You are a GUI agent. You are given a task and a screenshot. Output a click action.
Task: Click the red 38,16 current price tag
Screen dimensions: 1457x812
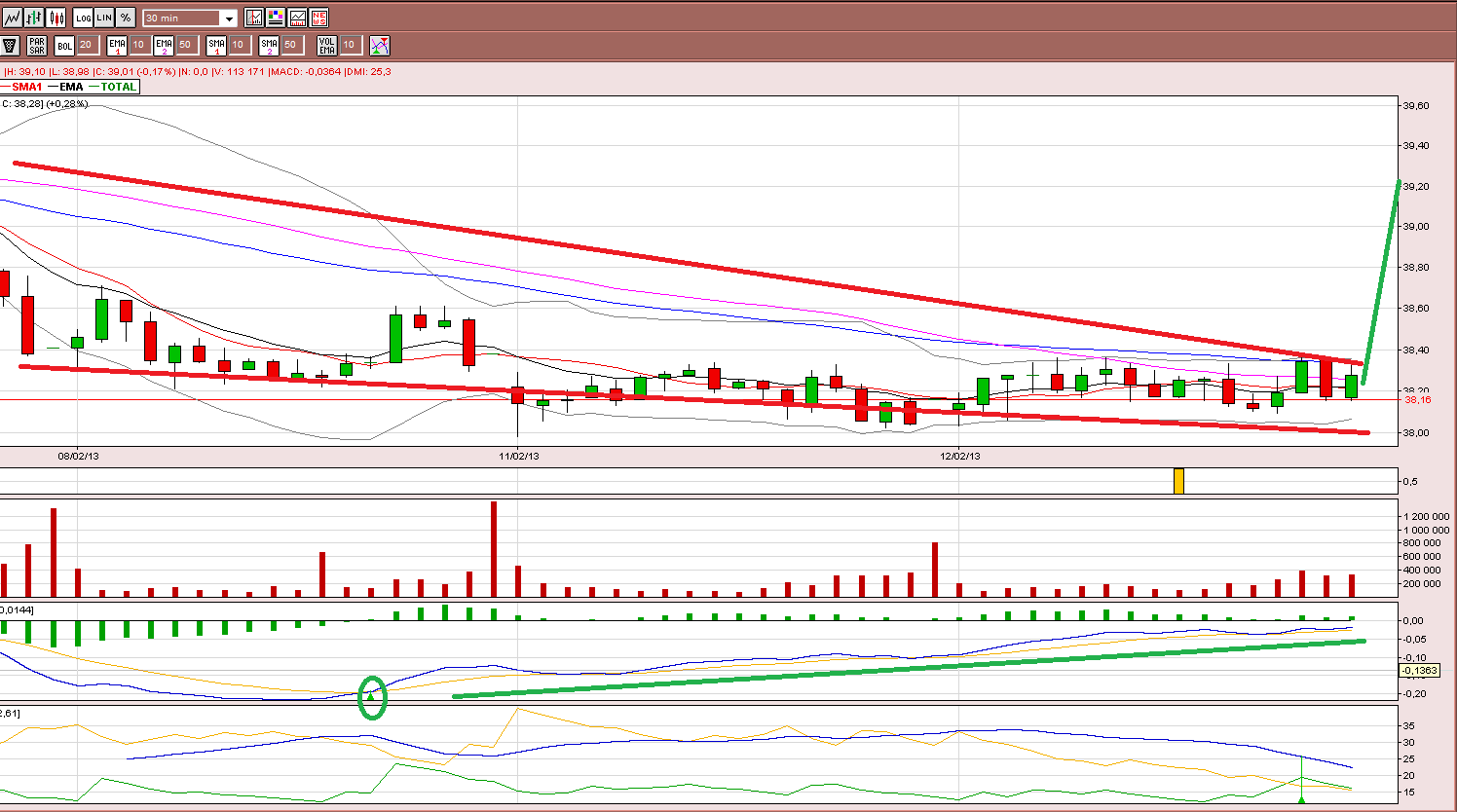click(x=1417, y=399)
